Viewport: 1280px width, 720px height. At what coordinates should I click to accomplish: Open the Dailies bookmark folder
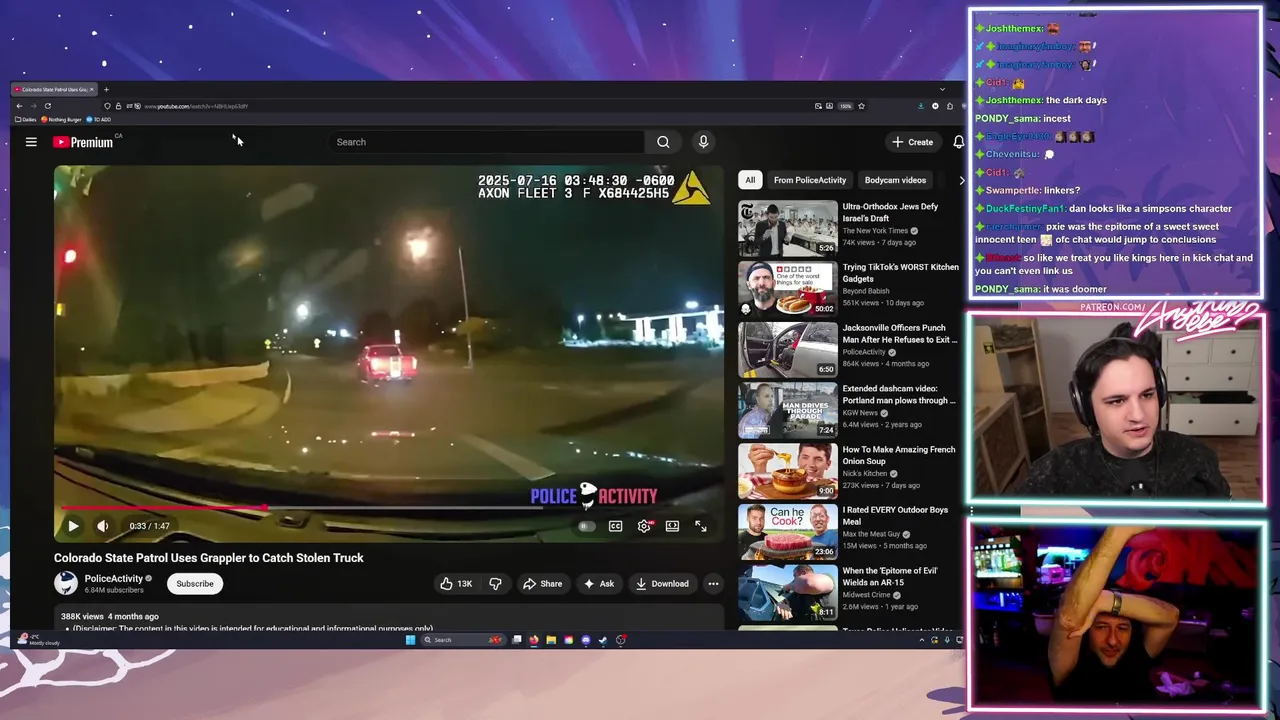26,119
